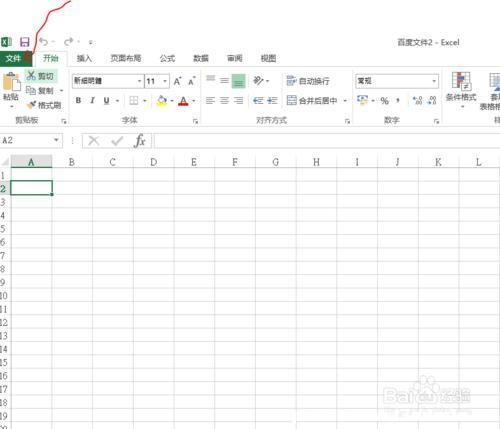Toggle middle vertical align

pyautogui.click(x=224, y=80)
